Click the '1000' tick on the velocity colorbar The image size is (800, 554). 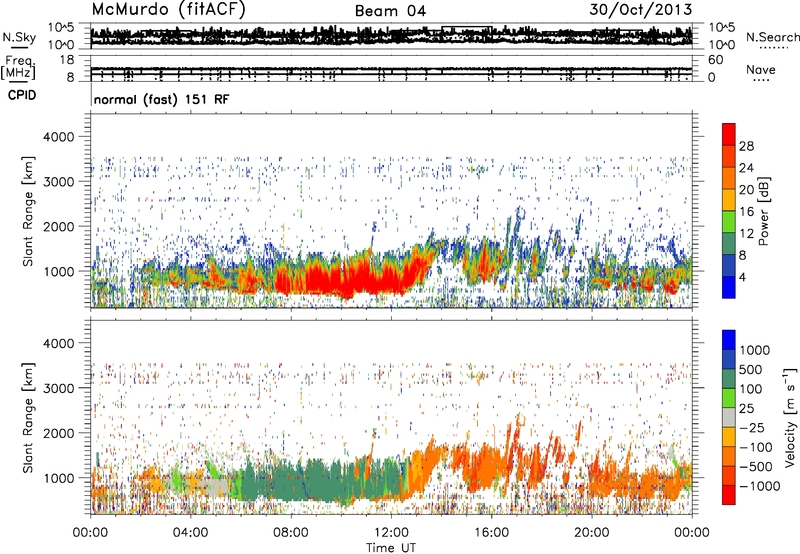754,350
